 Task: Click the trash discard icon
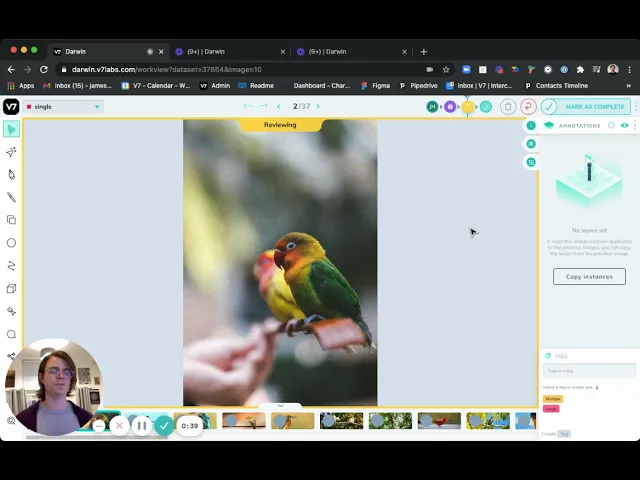tap(508, 107)
